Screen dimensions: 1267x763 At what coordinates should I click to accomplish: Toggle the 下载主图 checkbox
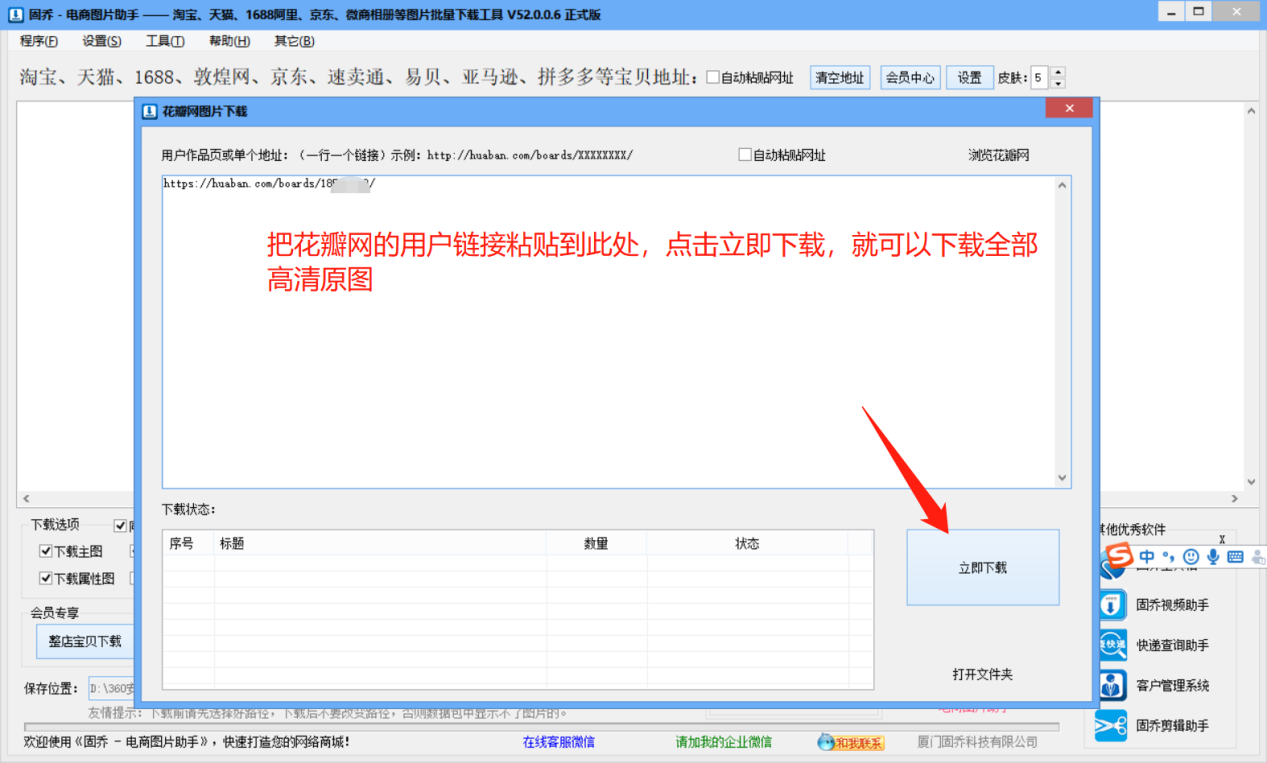[46, 551]
